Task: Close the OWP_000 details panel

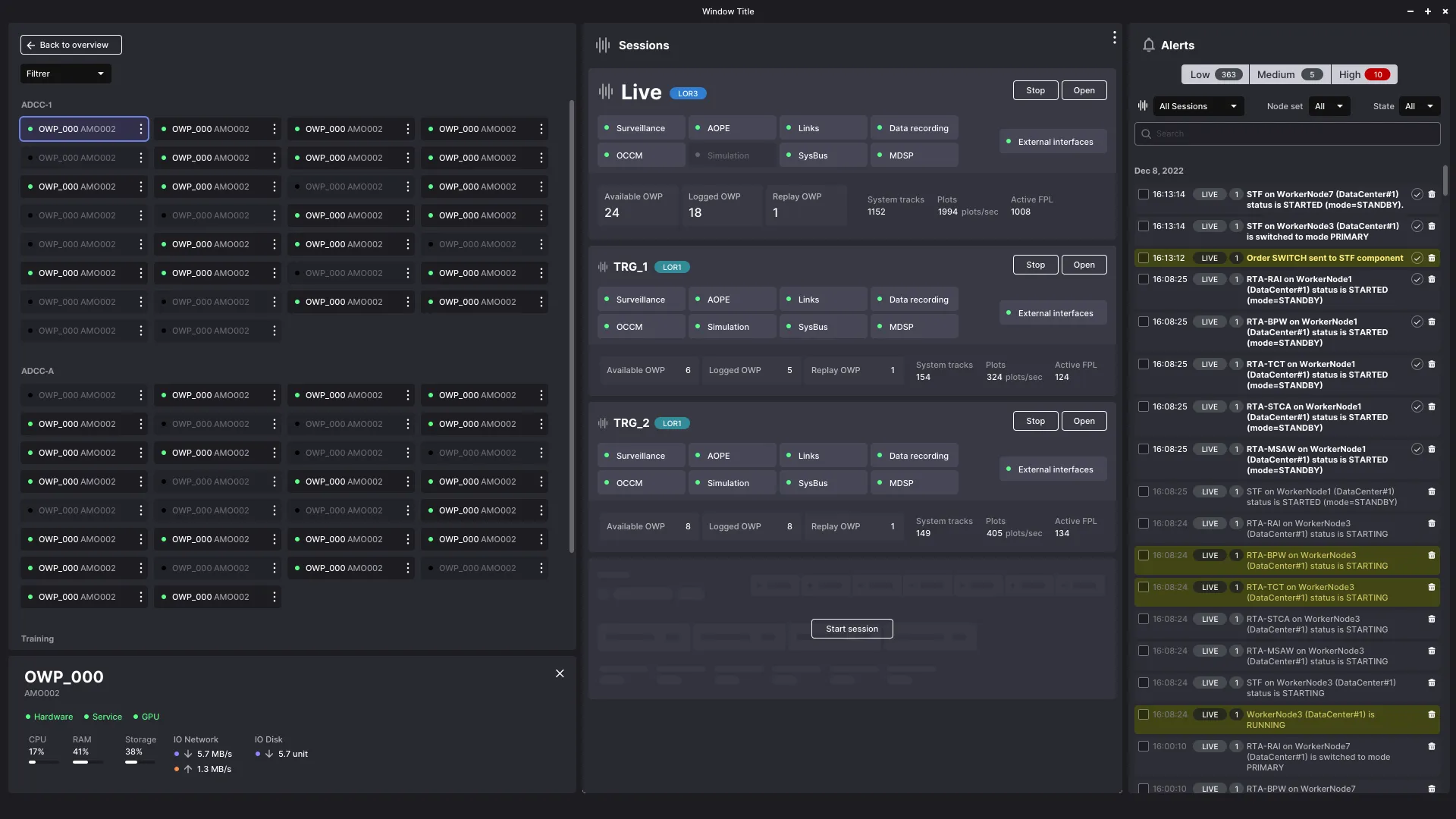Action: coord(560,673)
